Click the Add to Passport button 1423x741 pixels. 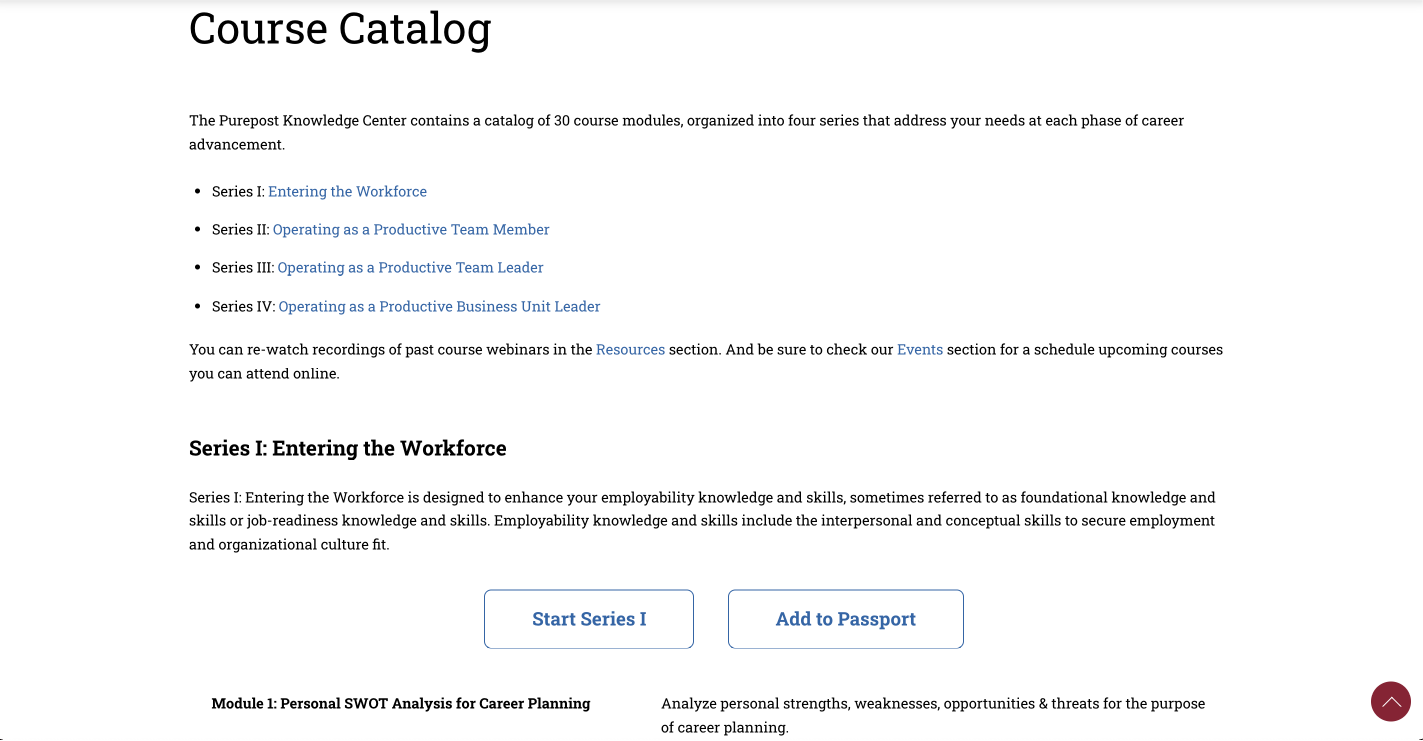click(845, 618)
